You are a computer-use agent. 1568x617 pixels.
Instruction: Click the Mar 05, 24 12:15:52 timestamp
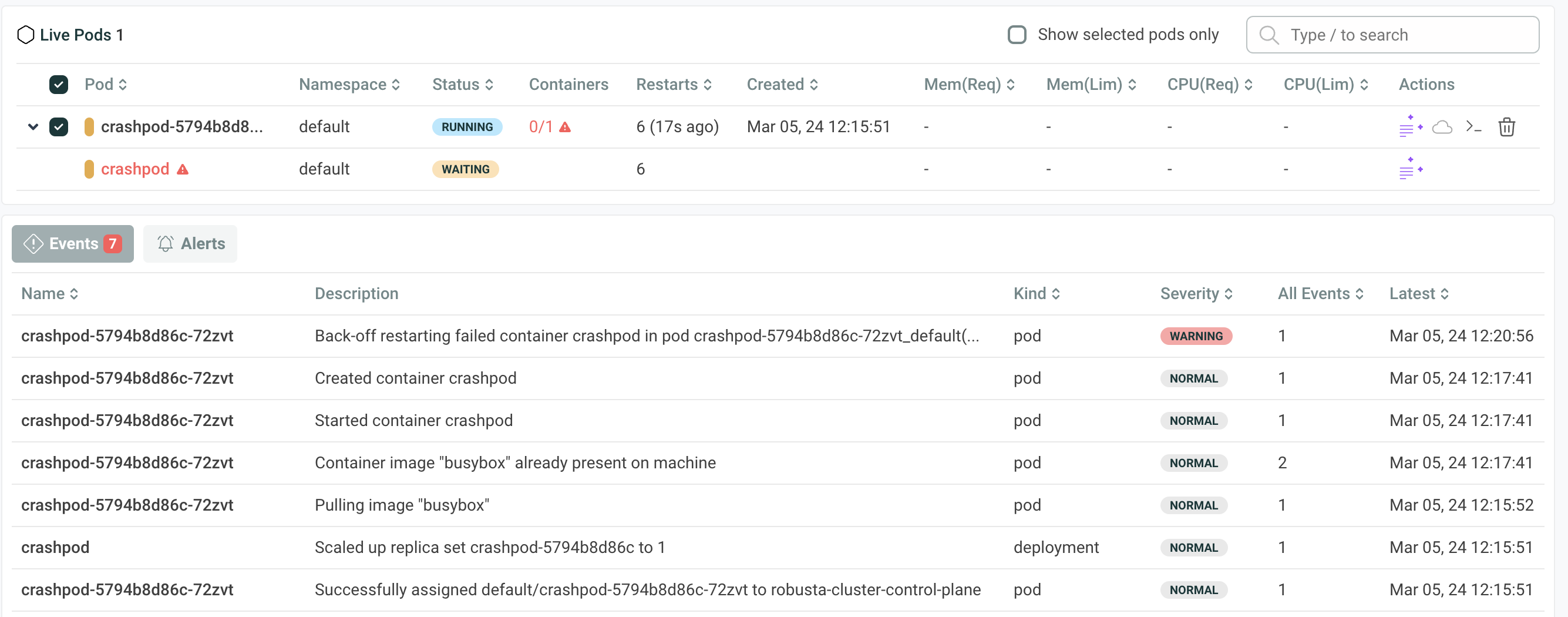[1461, 505]
